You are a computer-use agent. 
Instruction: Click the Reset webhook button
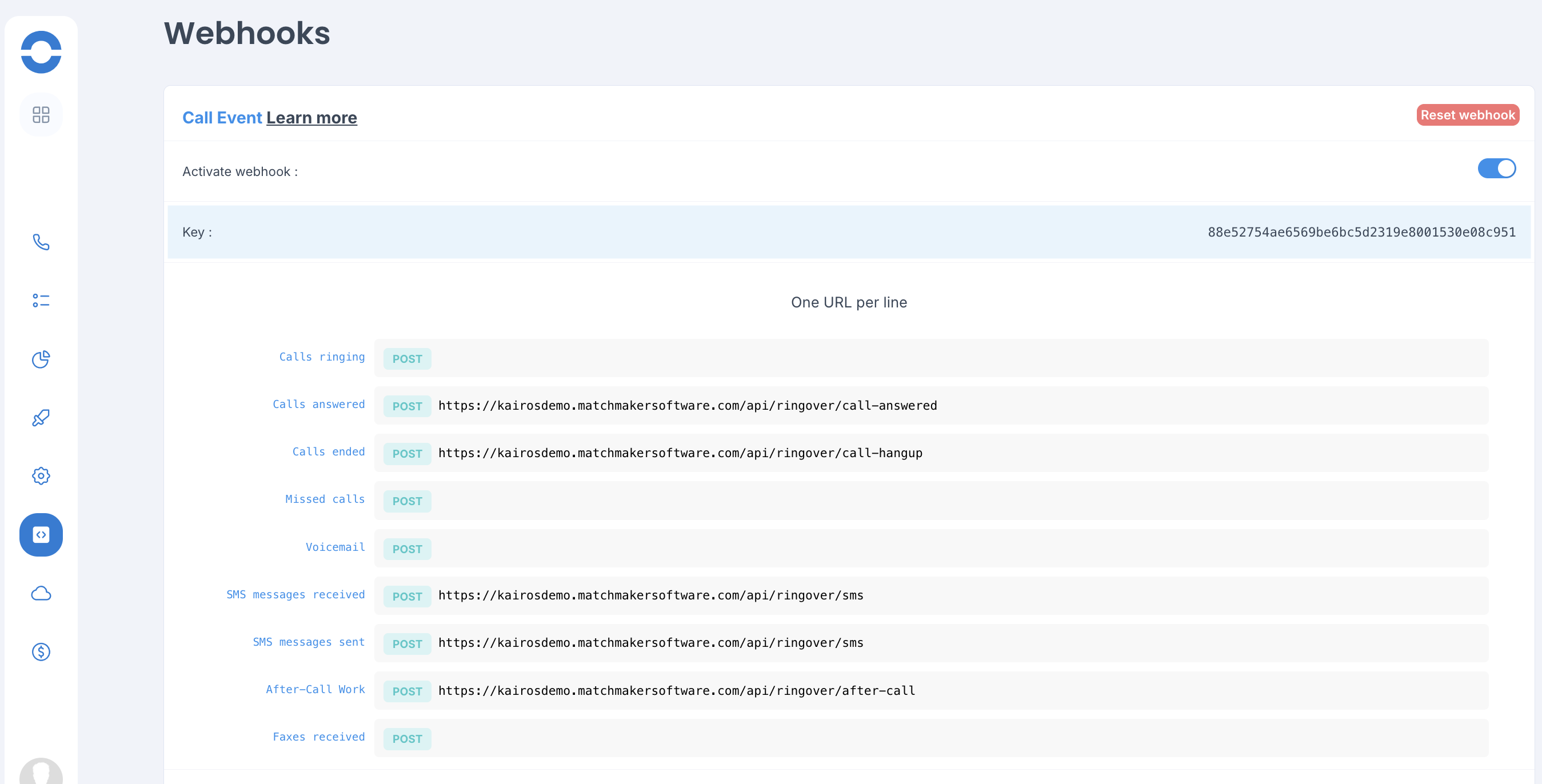coord(1468,115)
